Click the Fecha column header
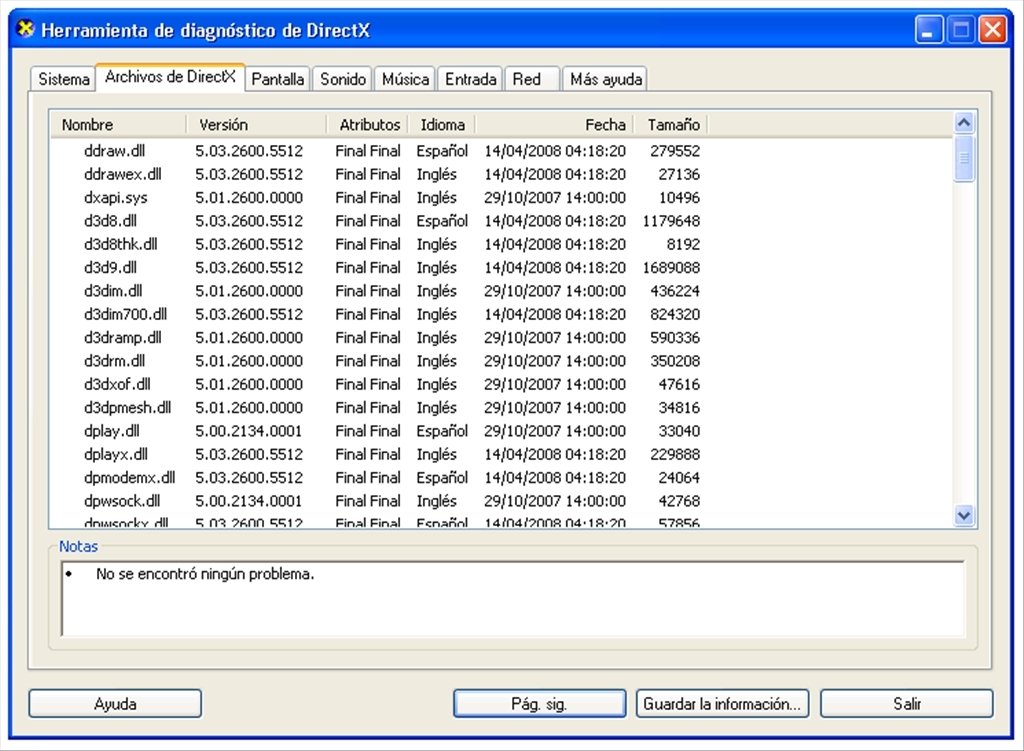Viewport: 1024px width, 751px height. pos(552,124)
